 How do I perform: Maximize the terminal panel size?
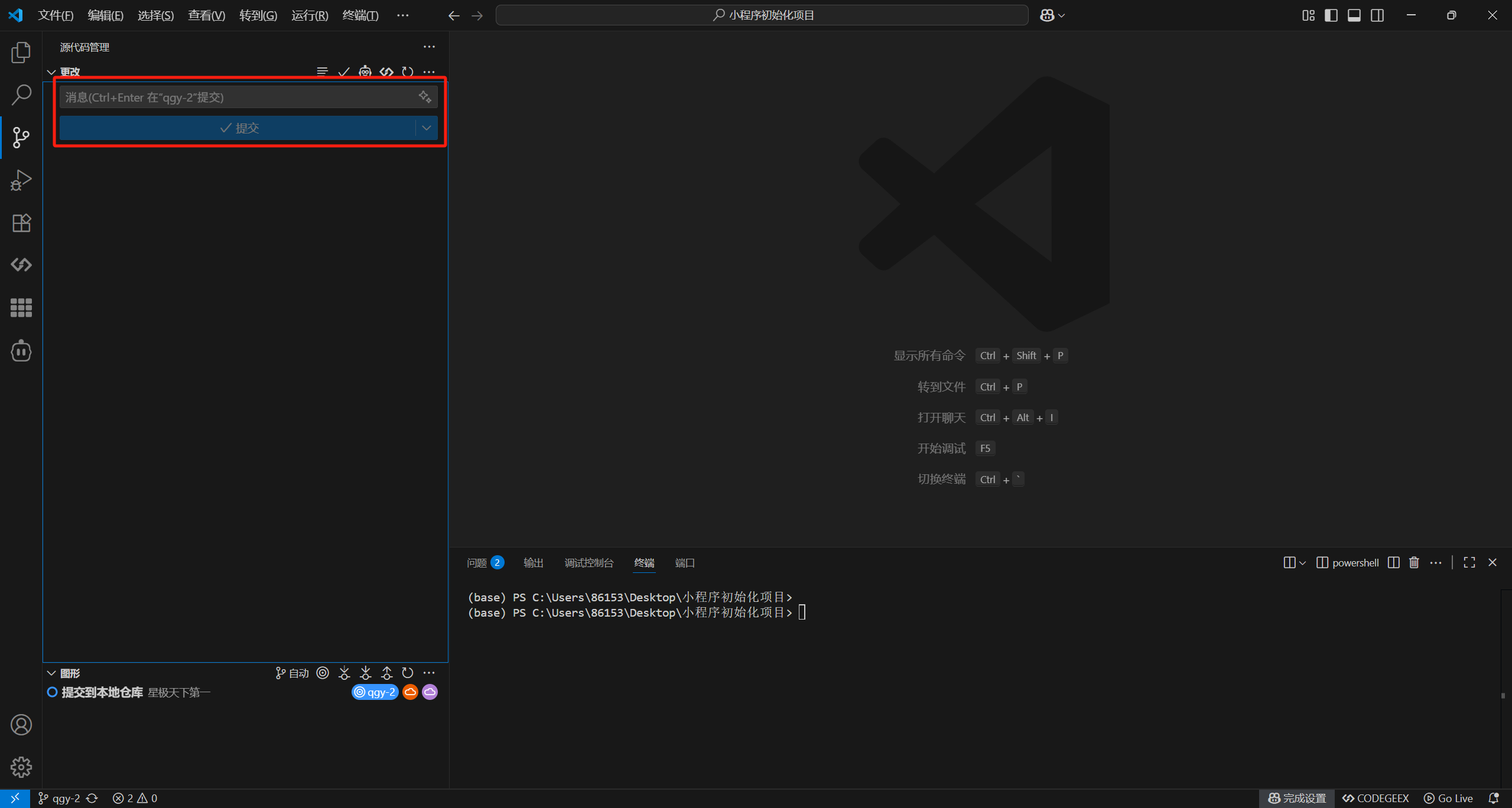[1469, 562]
